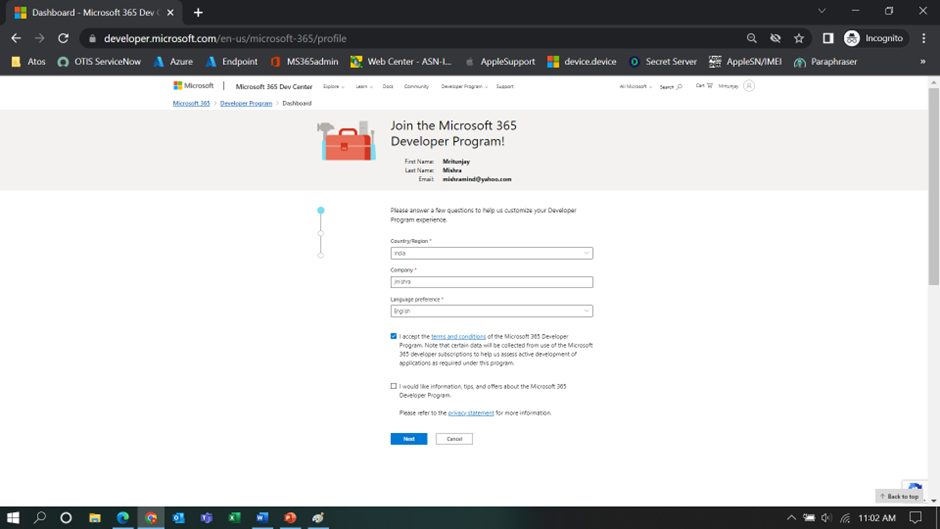Click the Microsoft logo in site header
This screenshot has width=940, height=529.
[193, 86]
